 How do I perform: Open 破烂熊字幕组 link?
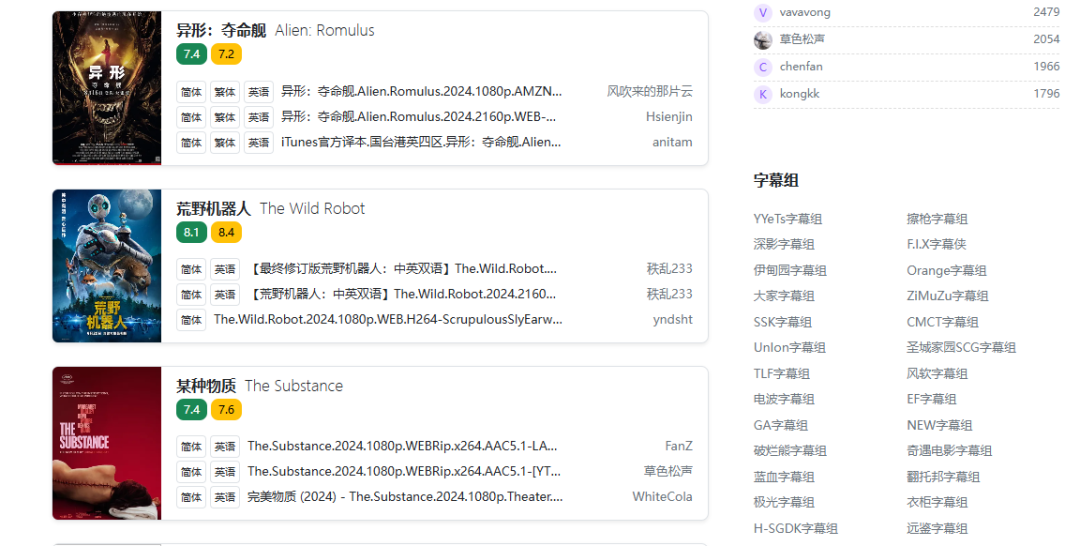(x=790, y=451)
